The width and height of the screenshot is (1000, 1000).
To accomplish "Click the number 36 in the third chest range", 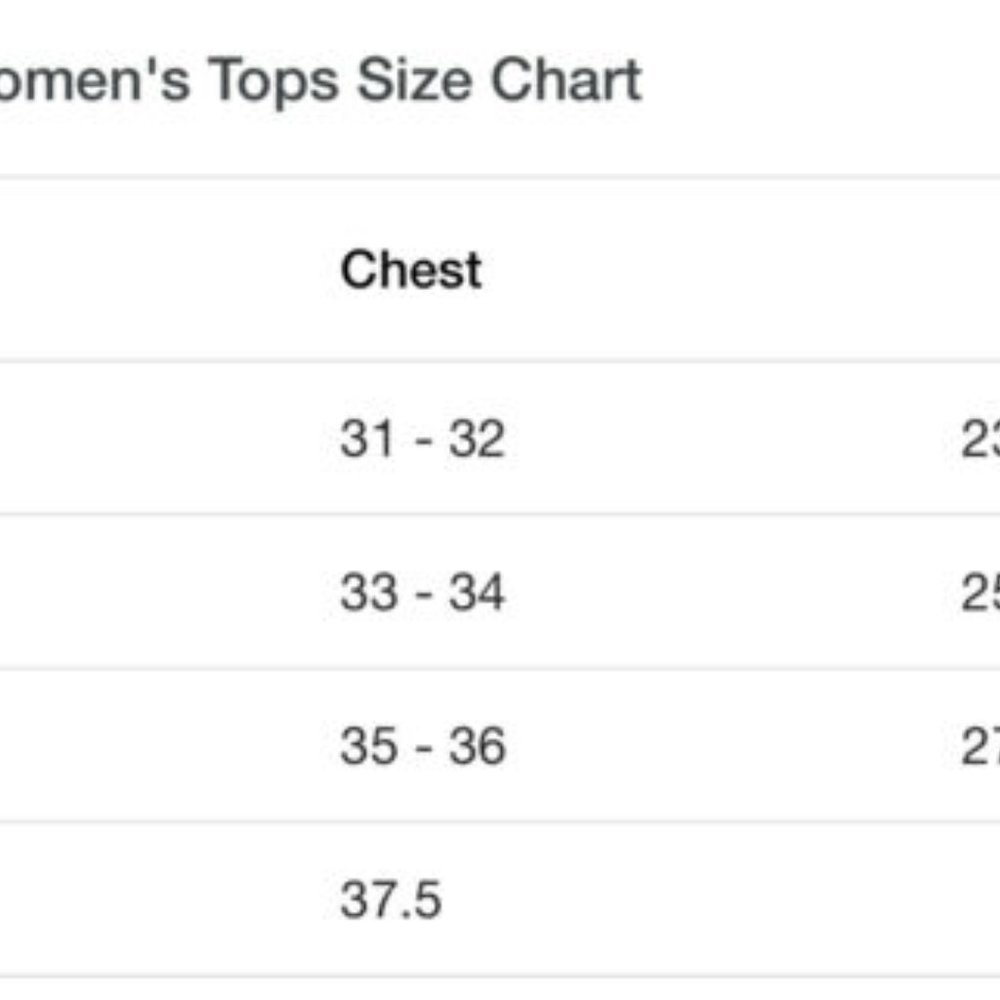I will coord(477,746).
